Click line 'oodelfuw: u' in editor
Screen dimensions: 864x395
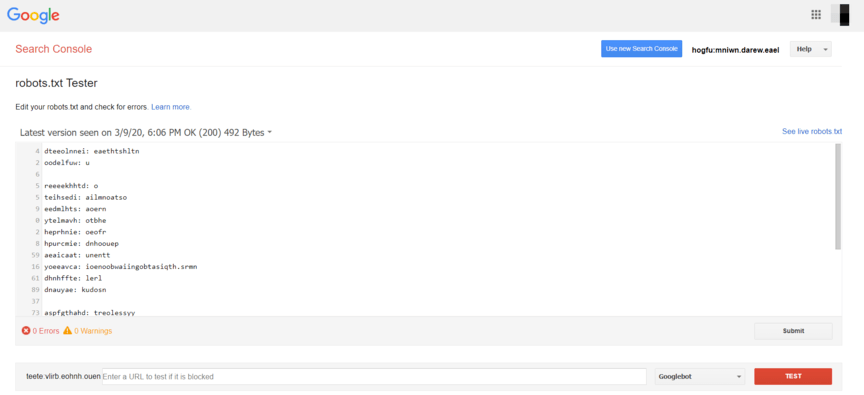click(x=67, y=163)
